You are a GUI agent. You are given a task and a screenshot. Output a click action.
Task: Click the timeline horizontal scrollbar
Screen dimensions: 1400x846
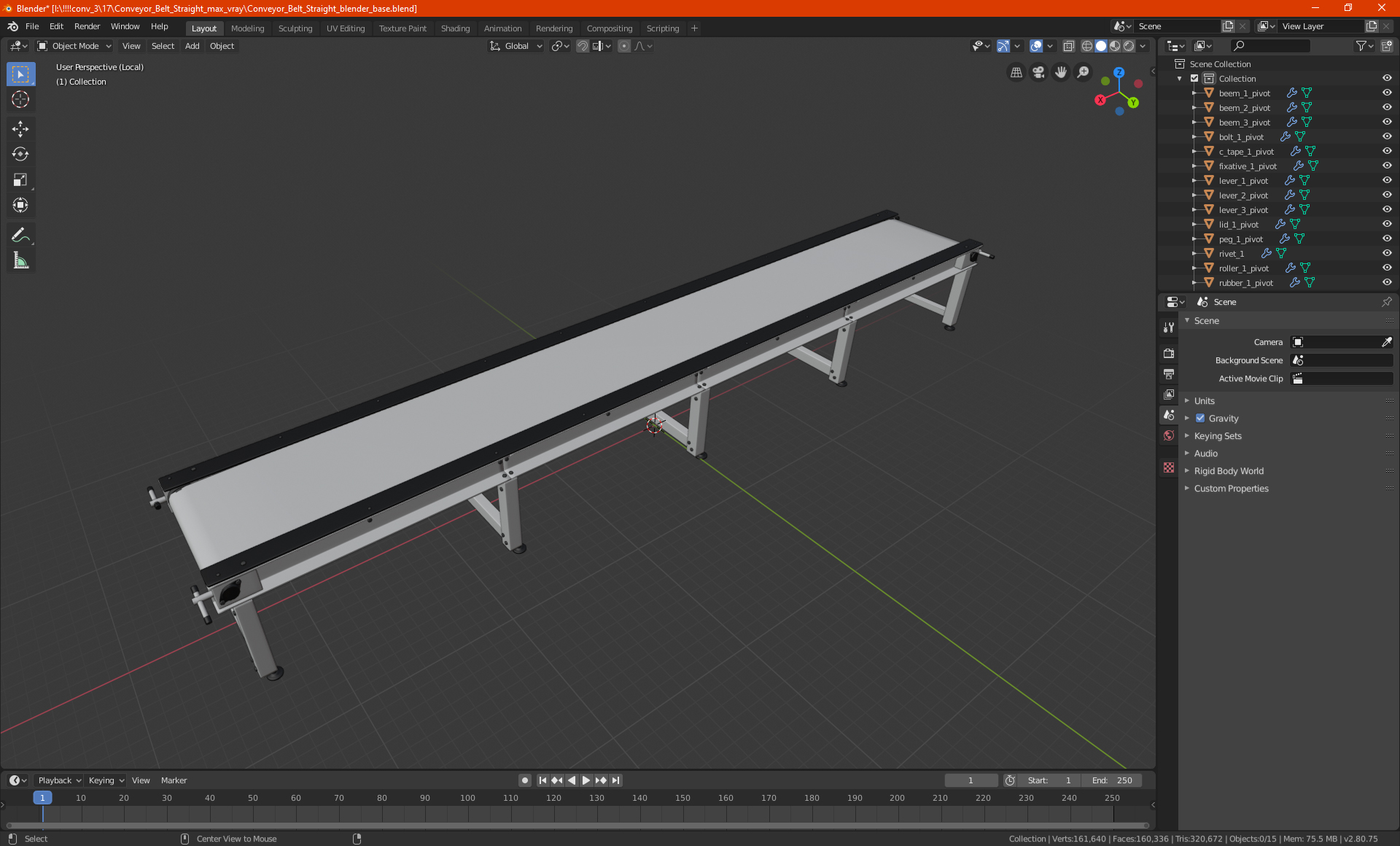[x=576, y=826]
